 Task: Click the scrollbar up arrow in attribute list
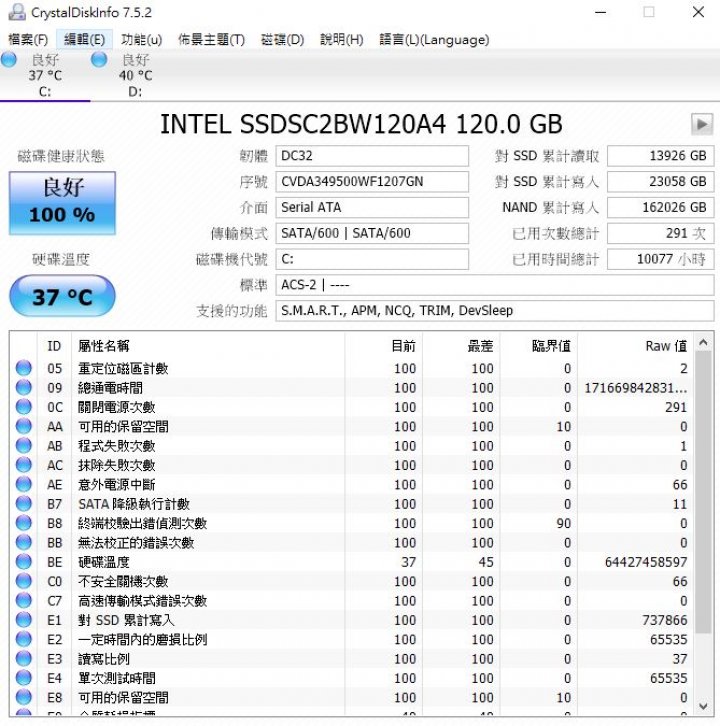coord(704,344)
